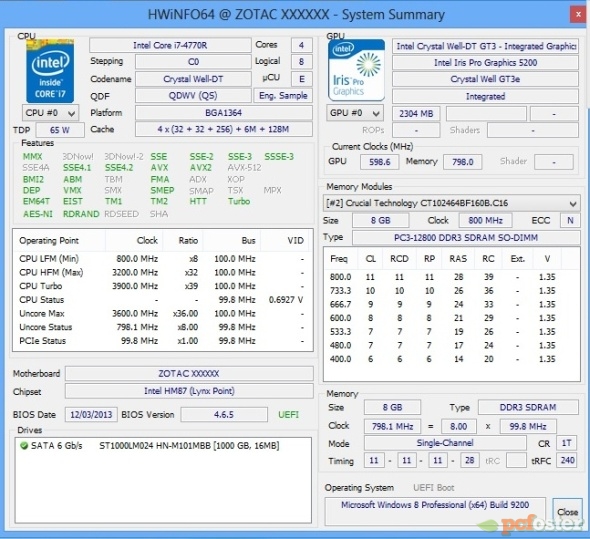Click the RAS column header
The width and height of the screenshot is (590, 539).
(458, 259)
